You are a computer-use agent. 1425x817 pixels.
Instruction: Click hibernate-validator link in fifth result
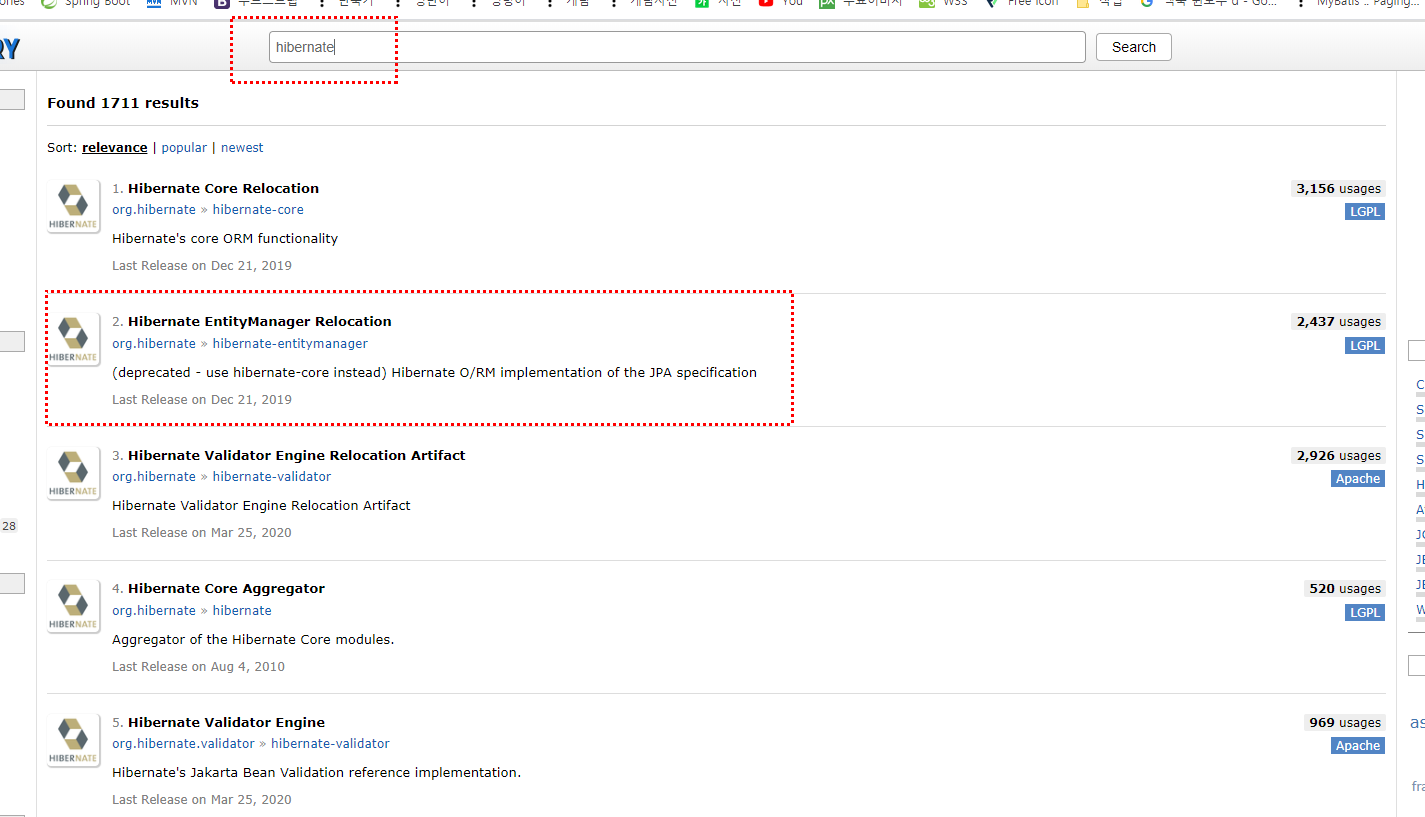tap(330, 744)
